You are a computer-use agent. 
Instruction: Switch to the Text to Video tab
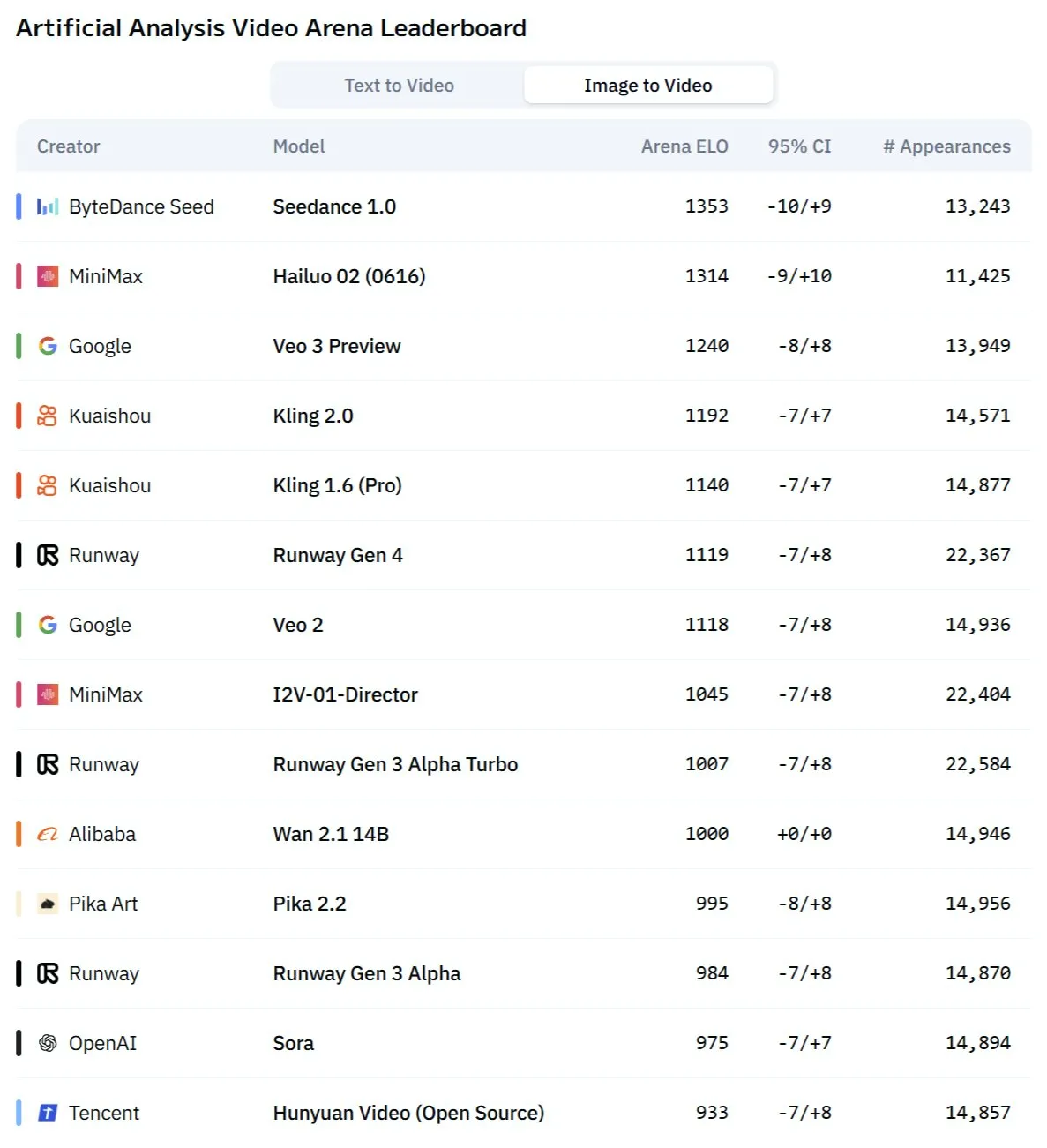399,86
